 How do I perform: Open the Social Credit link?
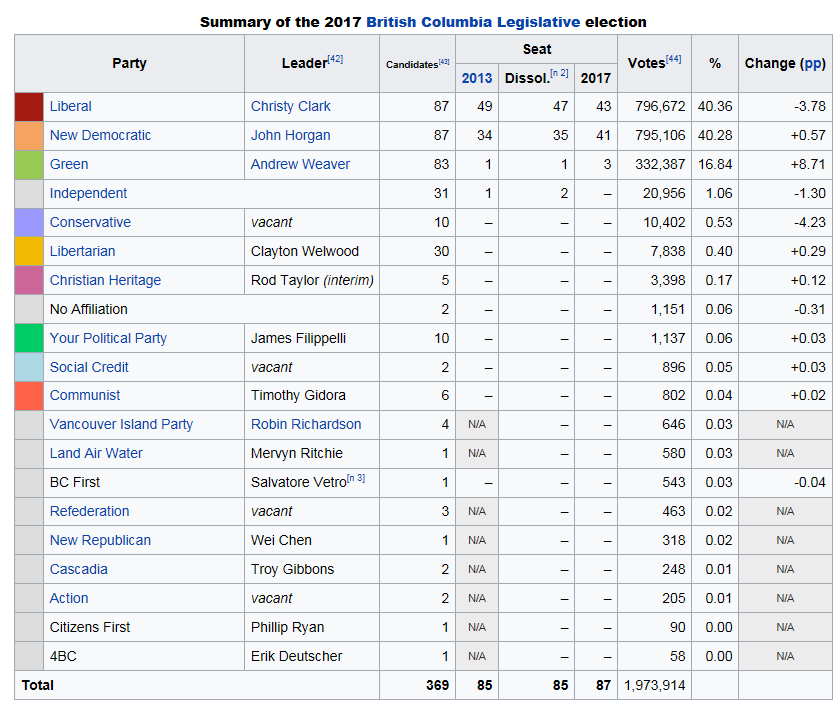click(89, 367)
